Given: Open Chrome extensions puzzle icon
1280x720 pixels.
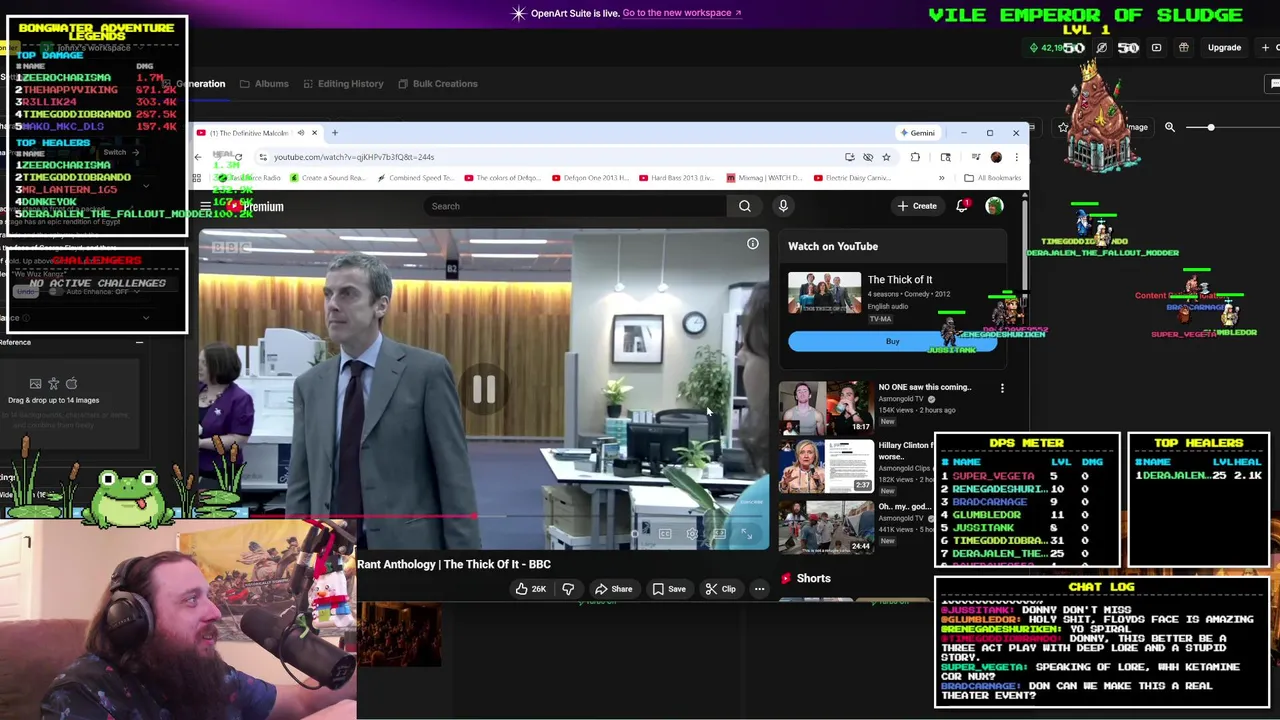Looking at the screenshot, I should (915, 157).
